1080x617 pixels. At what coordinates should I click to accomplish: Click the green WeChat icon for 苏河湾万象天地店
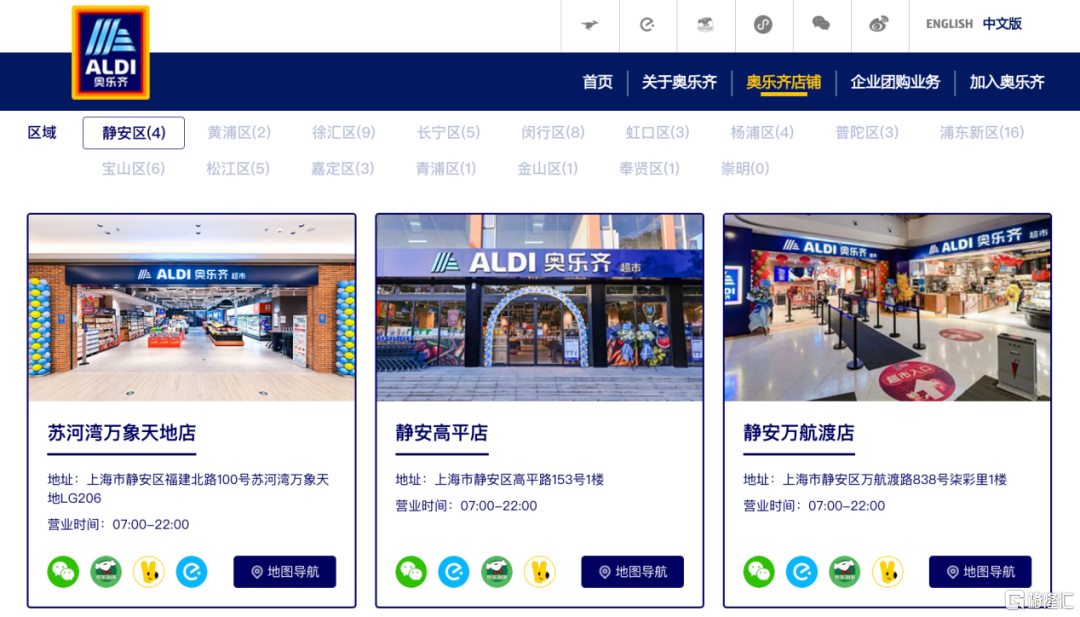(x=63, y=572)
